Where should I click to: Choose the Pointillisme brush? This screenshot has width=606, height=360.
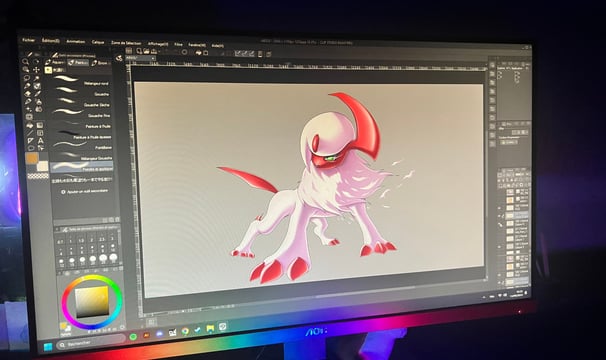[x=82, y=146]
